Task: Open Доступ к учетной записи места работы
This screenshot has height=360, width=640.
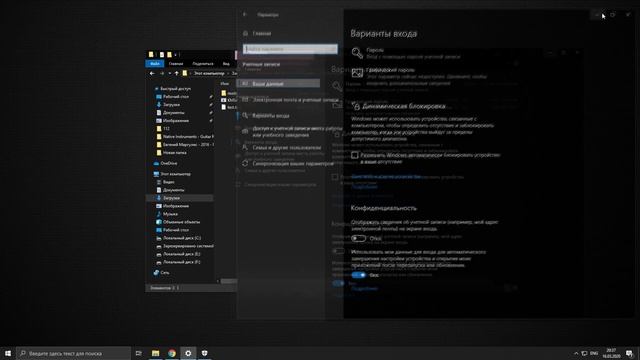Action: (x=296, y=131)
